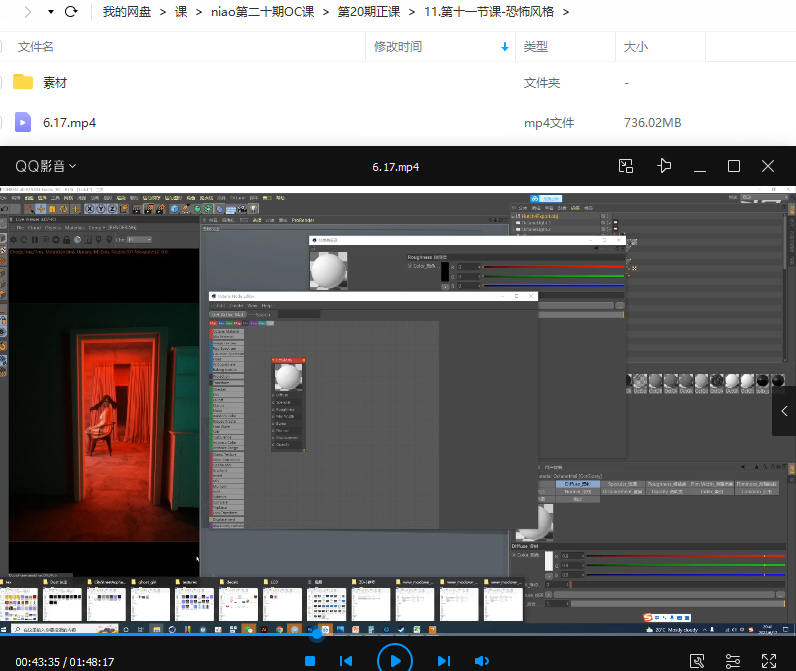The image size is (796, 671).
Task: Skip to the next video
Action: pos(443,661)
